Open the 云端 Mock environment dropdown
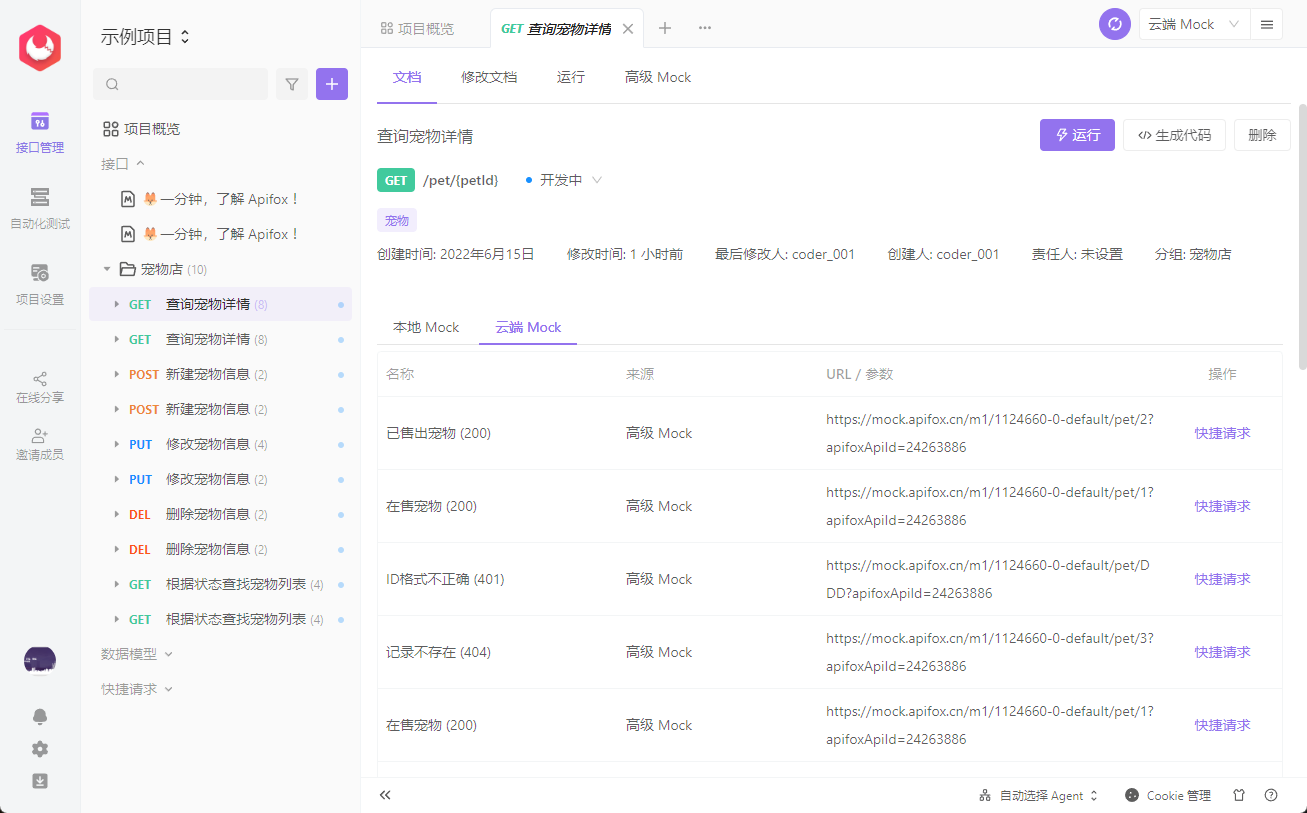The image size is (1307, 813). (x=1194, y=23)
